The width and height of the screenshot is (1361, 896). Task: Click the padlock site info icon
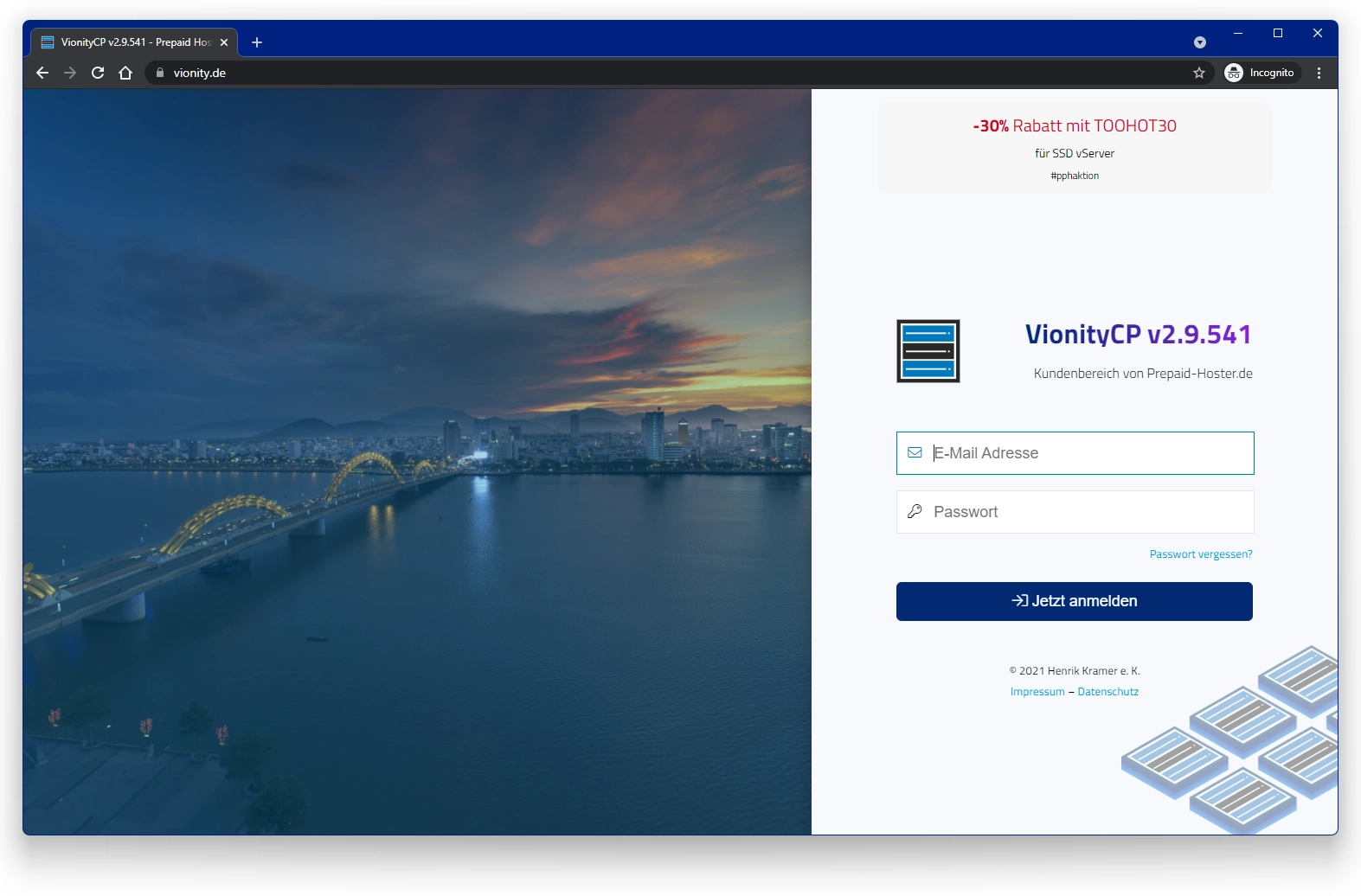(159, 73)
